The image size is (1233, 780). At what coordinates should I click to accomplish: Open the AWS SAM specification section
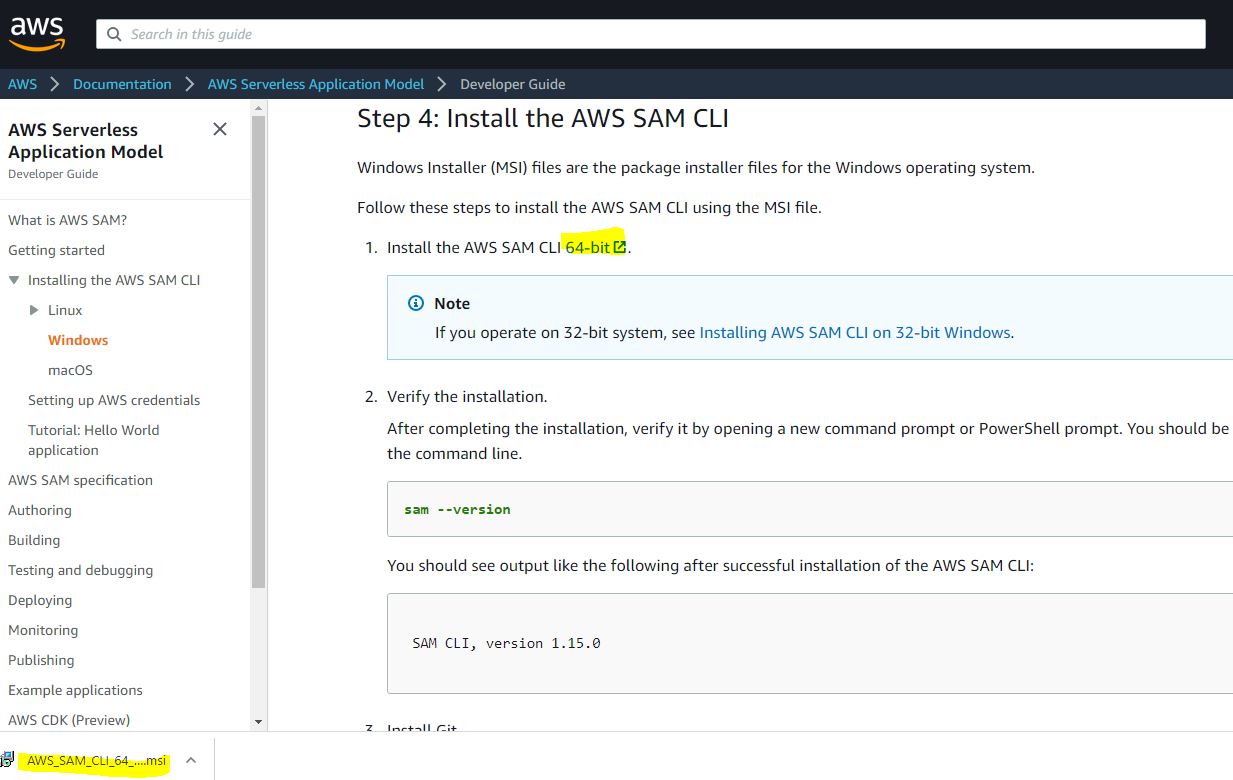[x=80, y=480]
